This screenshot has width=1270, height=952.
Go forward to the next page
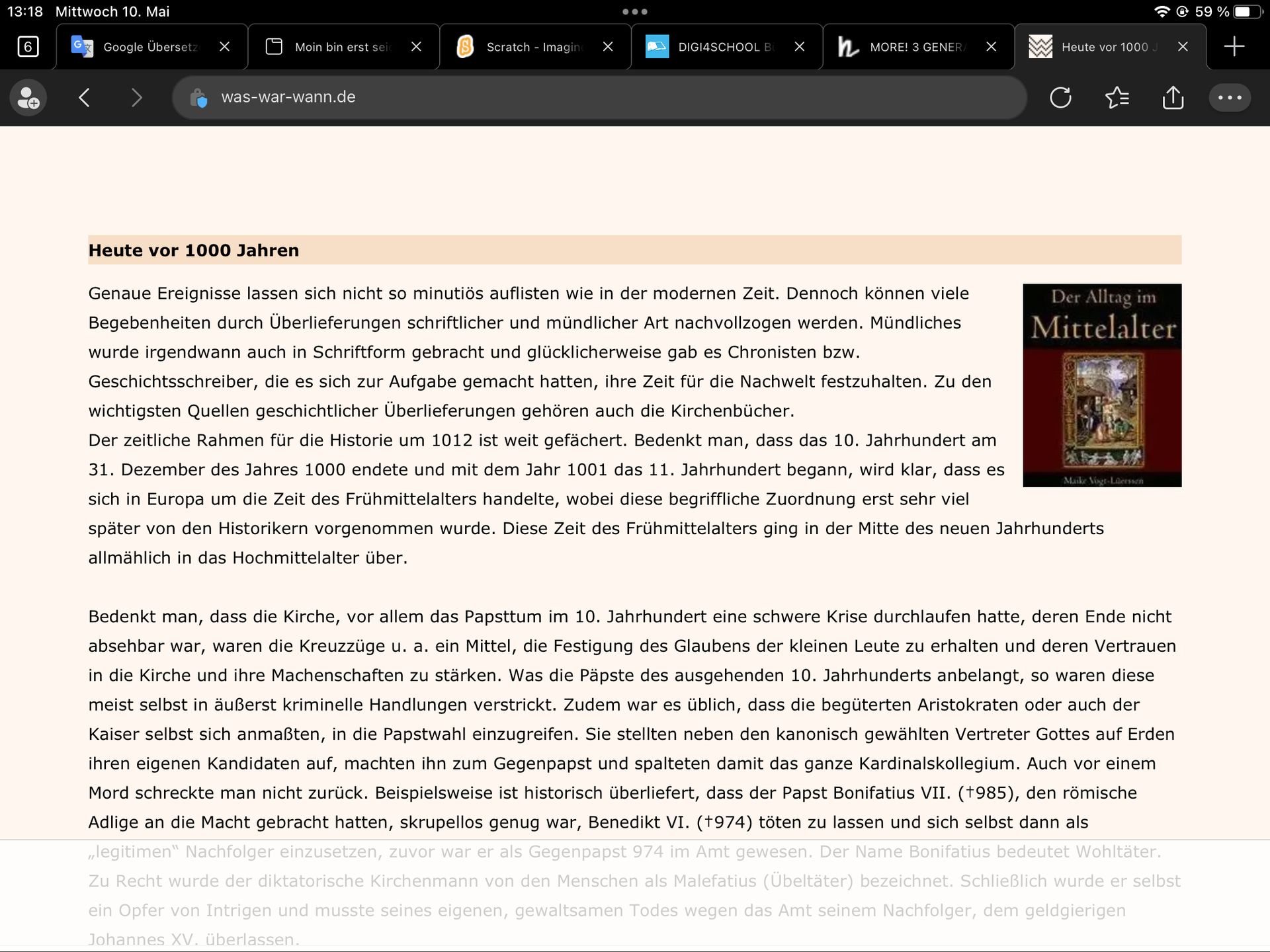click(136, 98)
